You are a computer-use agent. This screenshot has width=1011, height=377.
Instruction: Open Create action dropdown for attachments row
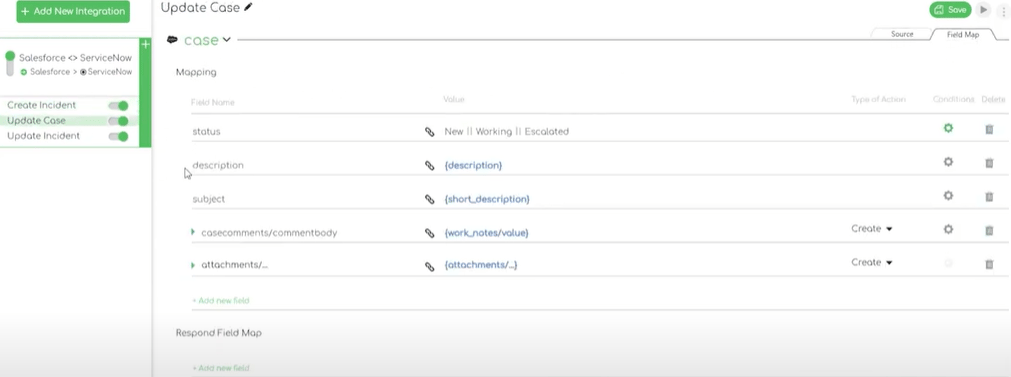coord(872,262)
